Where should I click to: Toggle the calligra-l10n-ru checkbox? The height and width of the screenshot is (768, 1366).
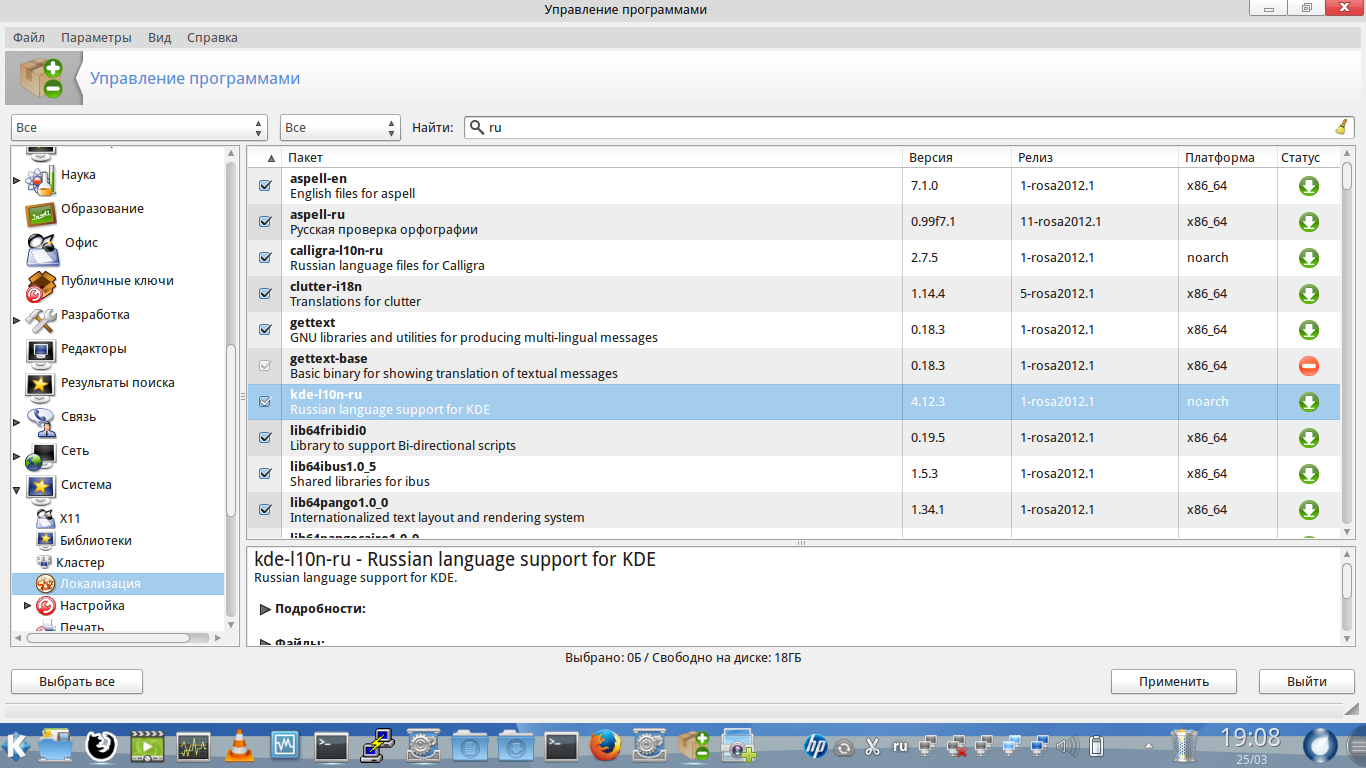pyautogui.click(x=265, y=258)
